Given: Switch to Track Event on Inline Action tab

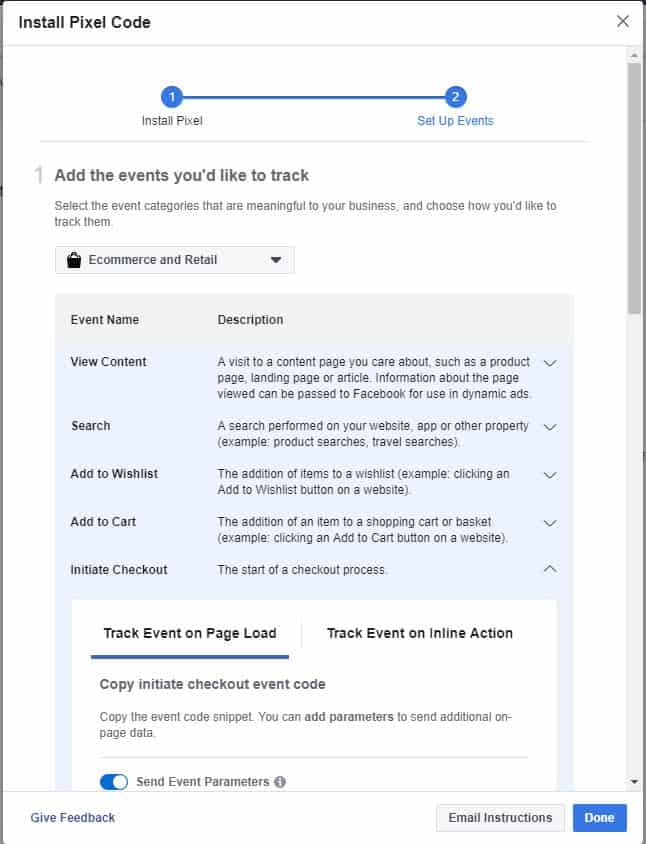Looking at the screenshot, I should coord(420,634).
